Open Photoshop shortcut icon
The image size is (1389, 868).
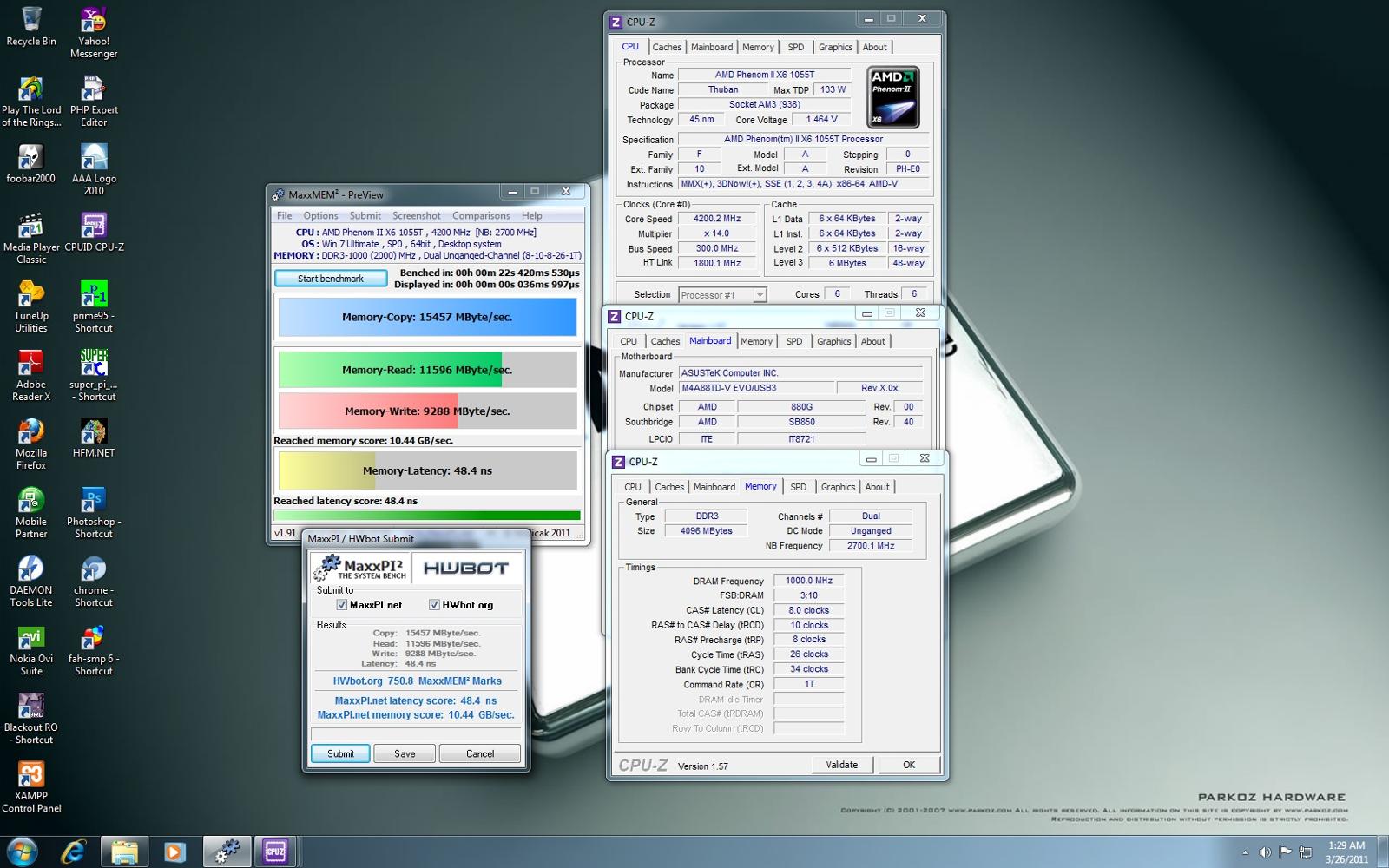[94, 513]
